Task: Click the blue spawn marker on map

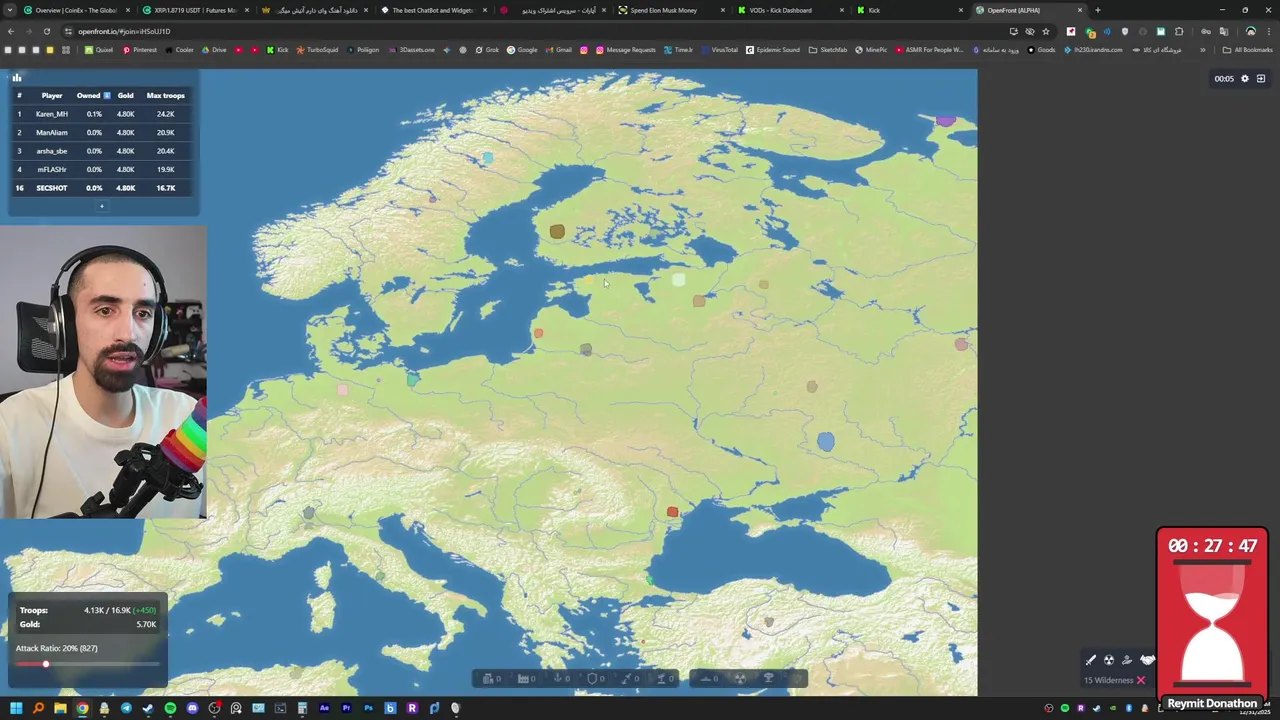Action: coord(825,441)
